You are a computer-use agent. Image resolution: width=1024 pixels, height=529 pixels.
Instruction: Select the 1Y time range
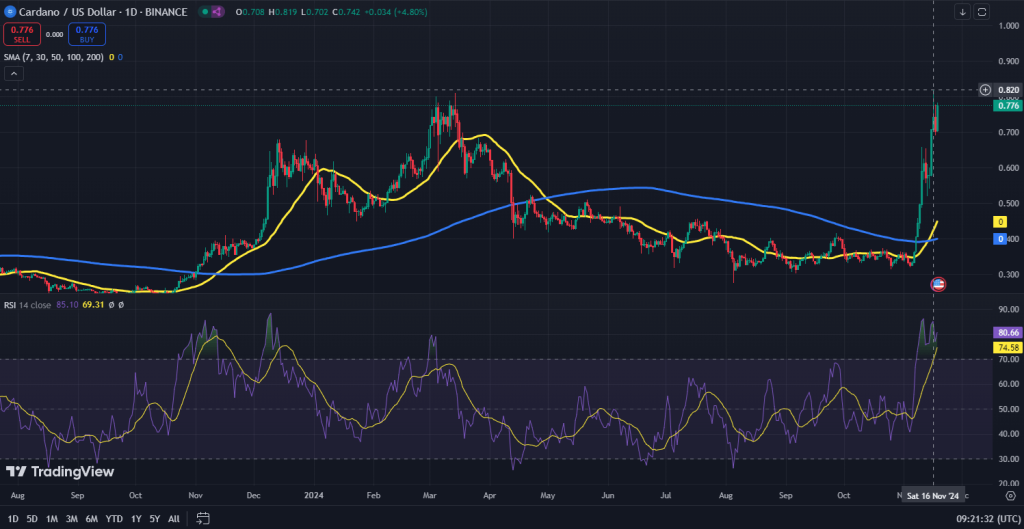136,519
